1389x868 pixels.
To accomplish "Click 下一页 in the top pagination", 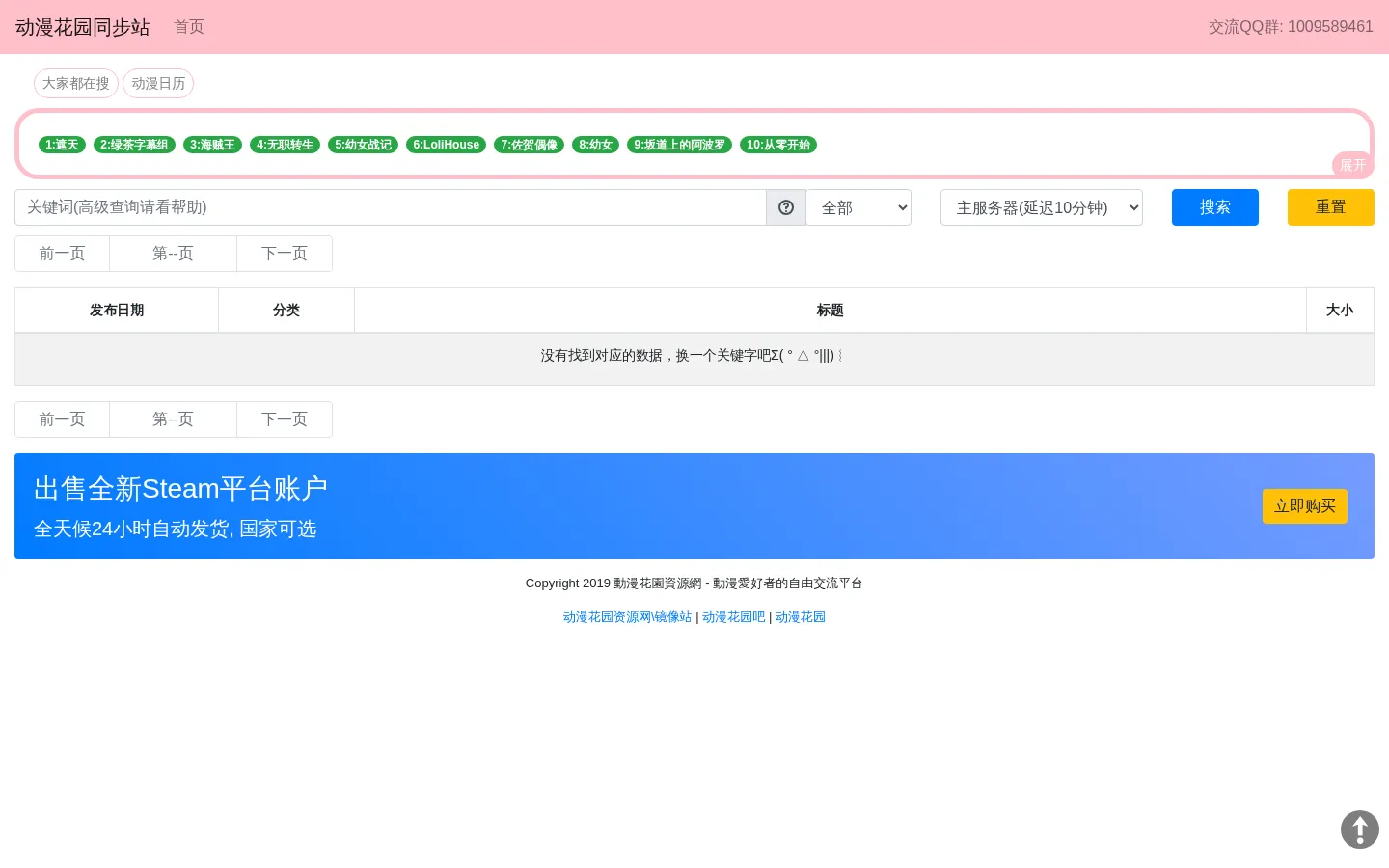I will 285,254.
